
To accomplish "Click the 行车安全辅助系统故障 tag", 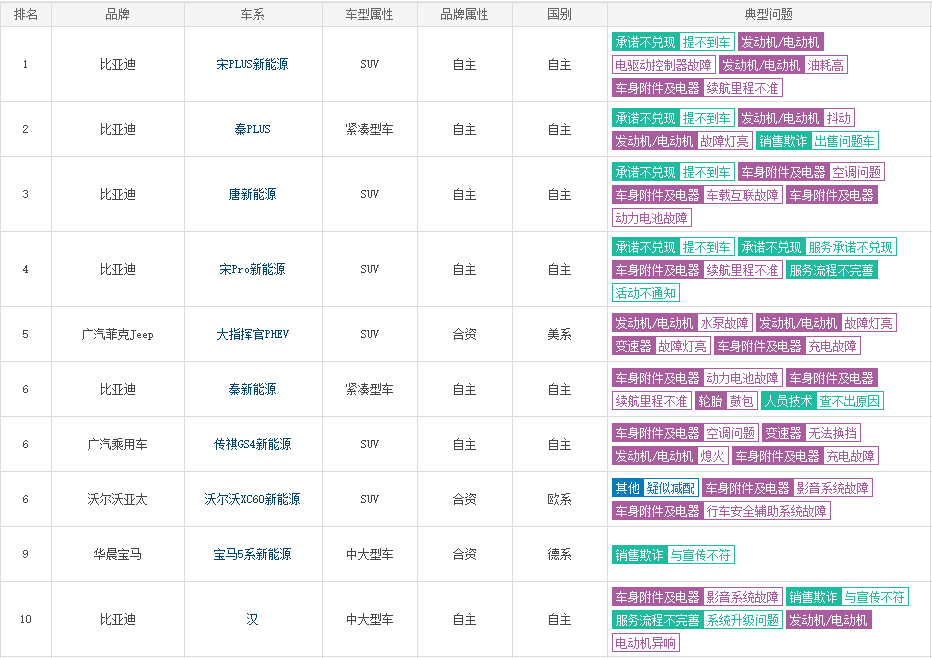I will (767, 511).
